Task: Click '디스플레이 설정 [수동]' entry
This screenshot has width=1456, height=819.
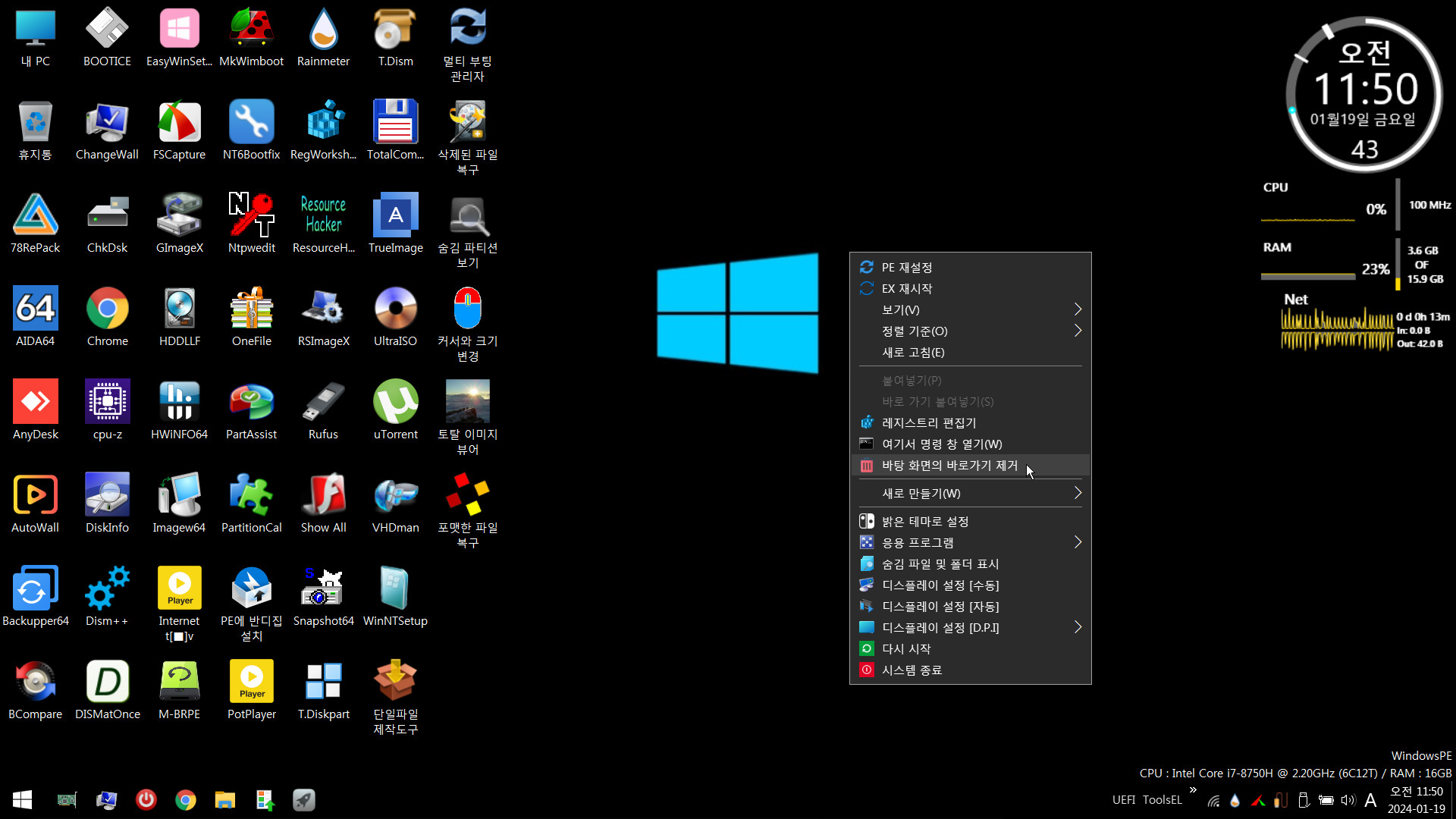Action: [970, 585]
